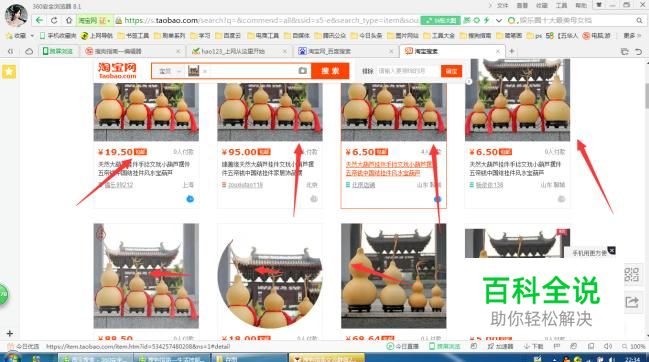Open the single large gourd product thumbnail
This screenshot has height=362, width=649.
393,276
